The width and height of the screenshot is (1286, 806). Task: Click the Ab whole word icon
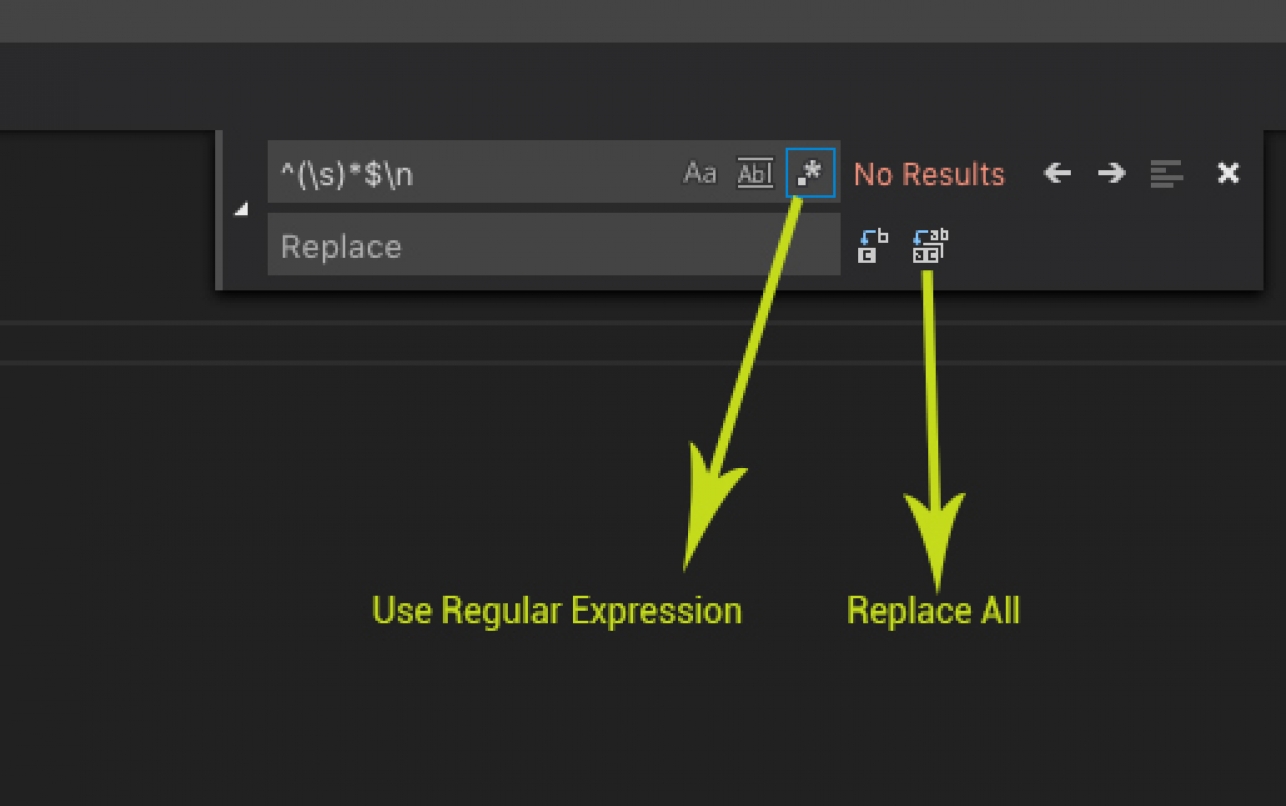coord(754,173)
